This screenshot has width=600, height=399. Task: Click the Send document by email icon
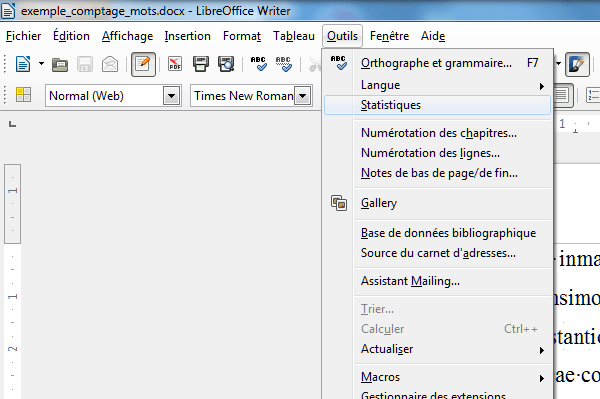[110, 64]
